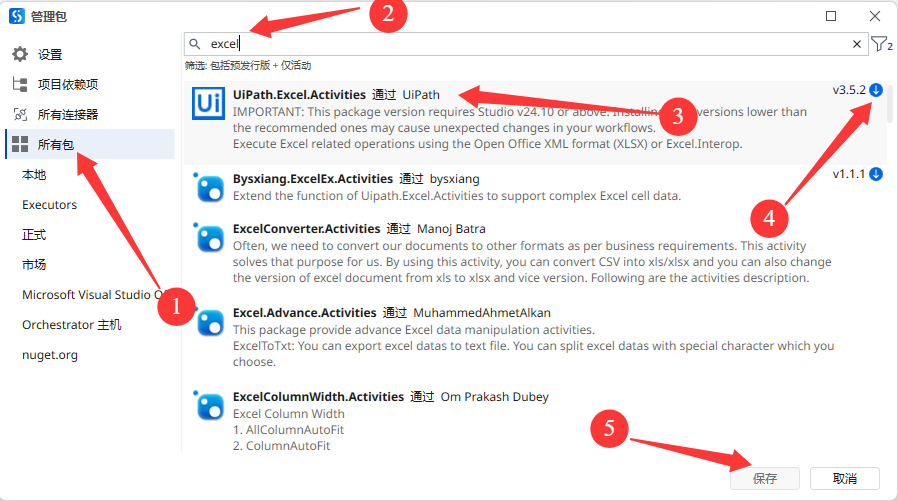The width and height of the screenshot is (898, 501).
Task: Click the 'Excel Column Width' description line
Action: (289, 413)
